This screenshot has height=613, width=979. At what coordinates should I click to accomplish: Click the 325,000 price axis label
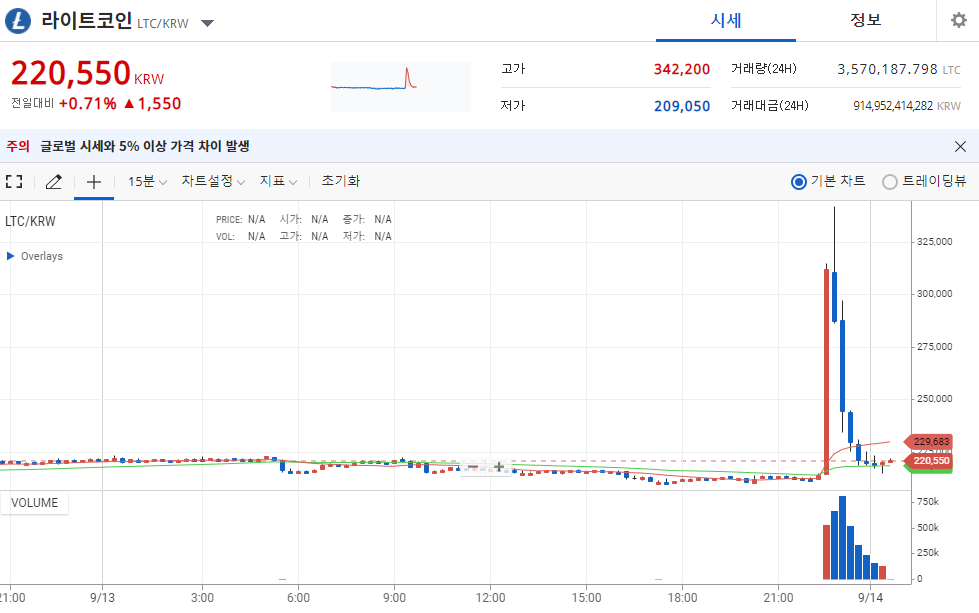[934, 242]
